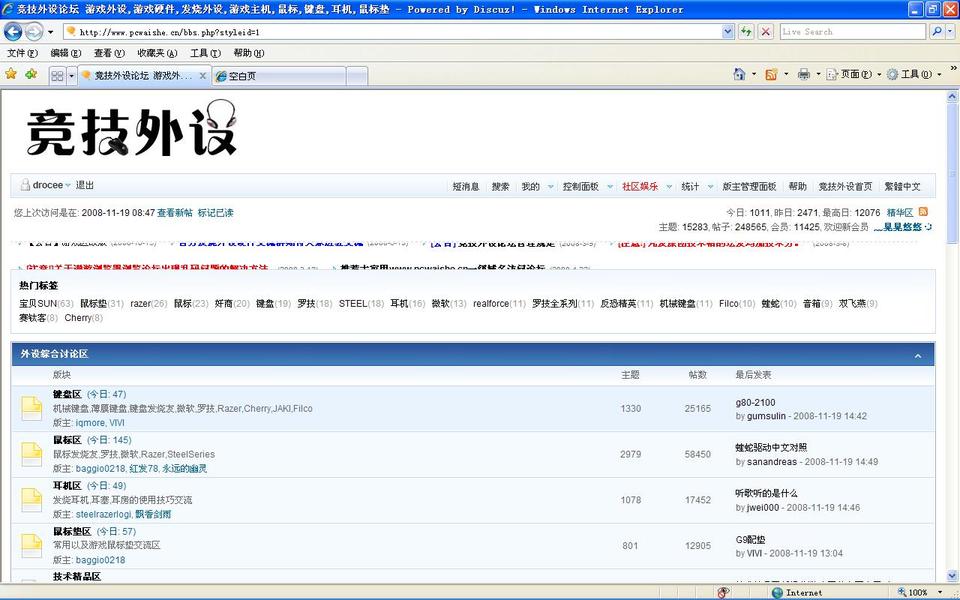Open the 鼠标区 forum link
This screenshot has height=600, width=960.
(67, 440)
